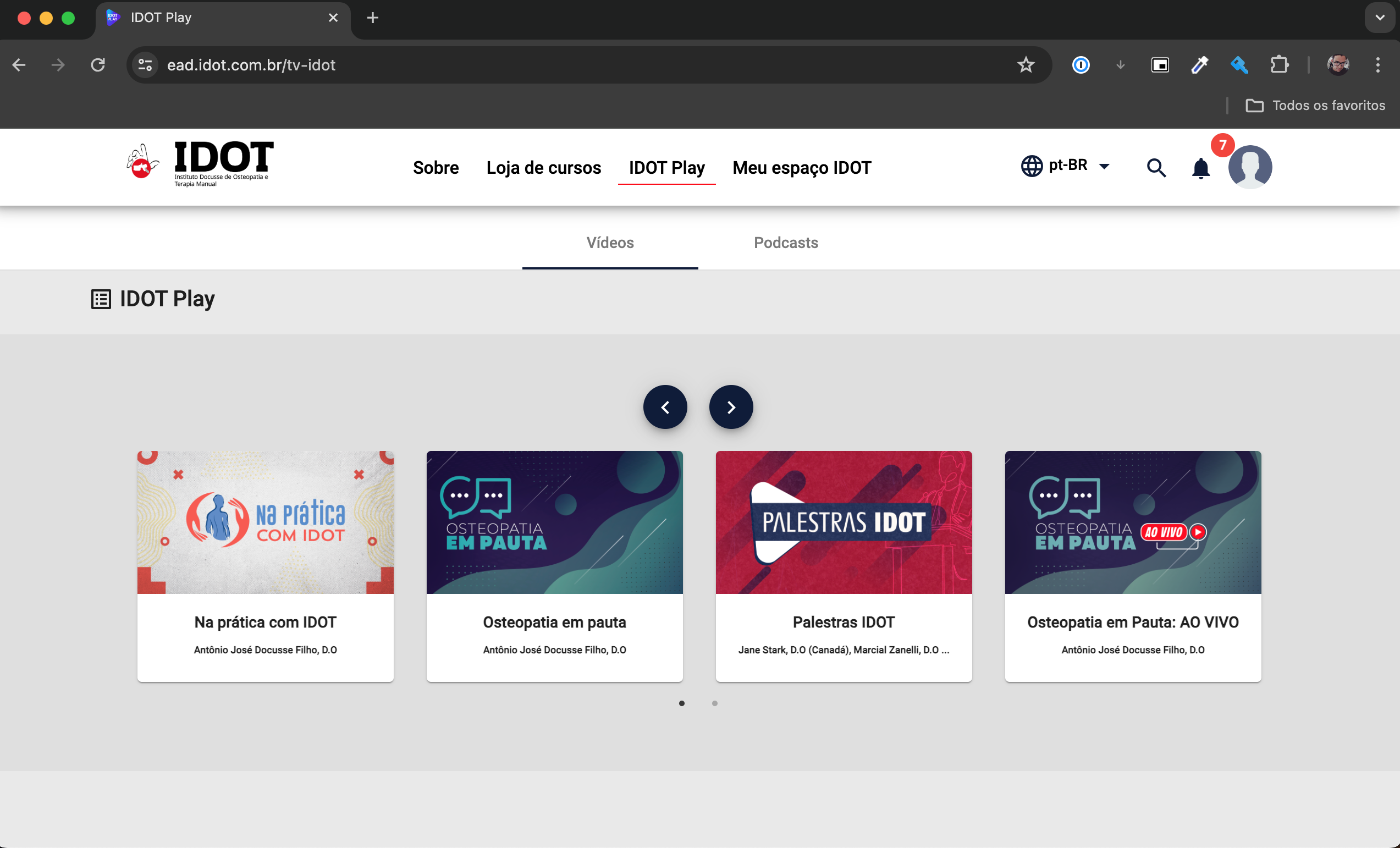Open Palestras IDOT thumbnail
1400x848 pixels.
[844, 522]
